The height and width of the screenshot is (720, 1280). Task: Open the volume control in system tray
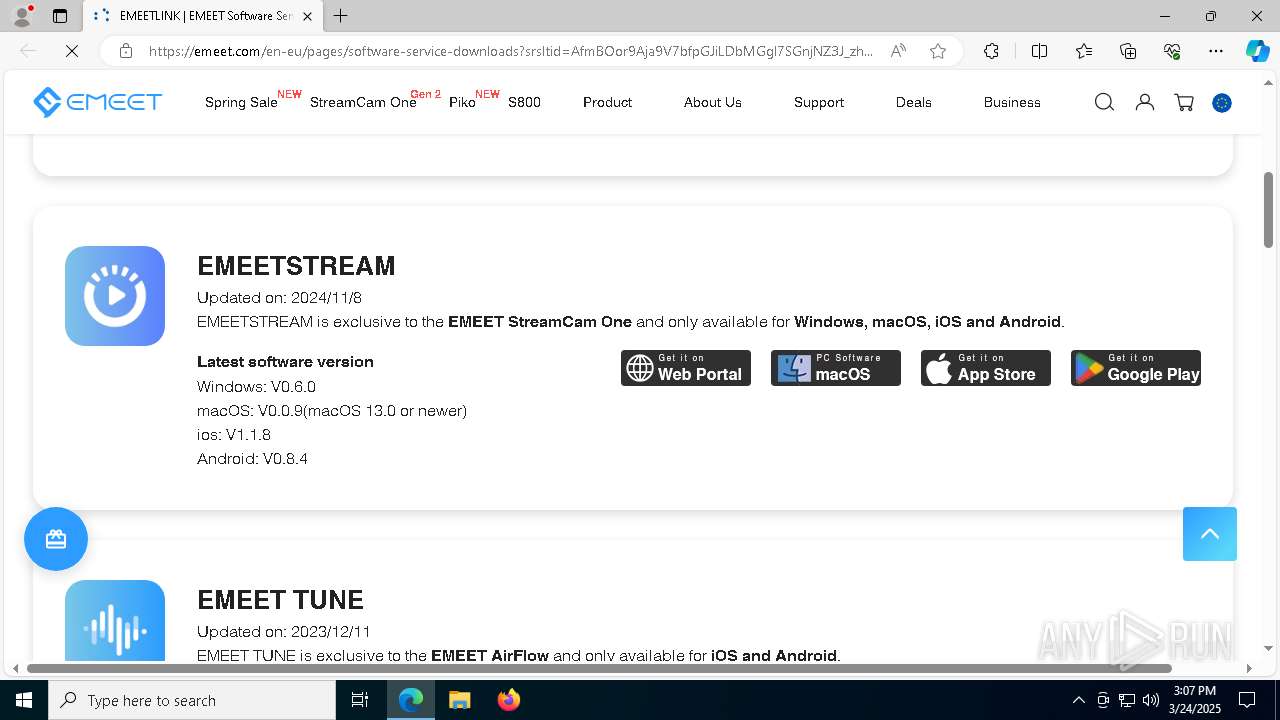point(1151,700)
